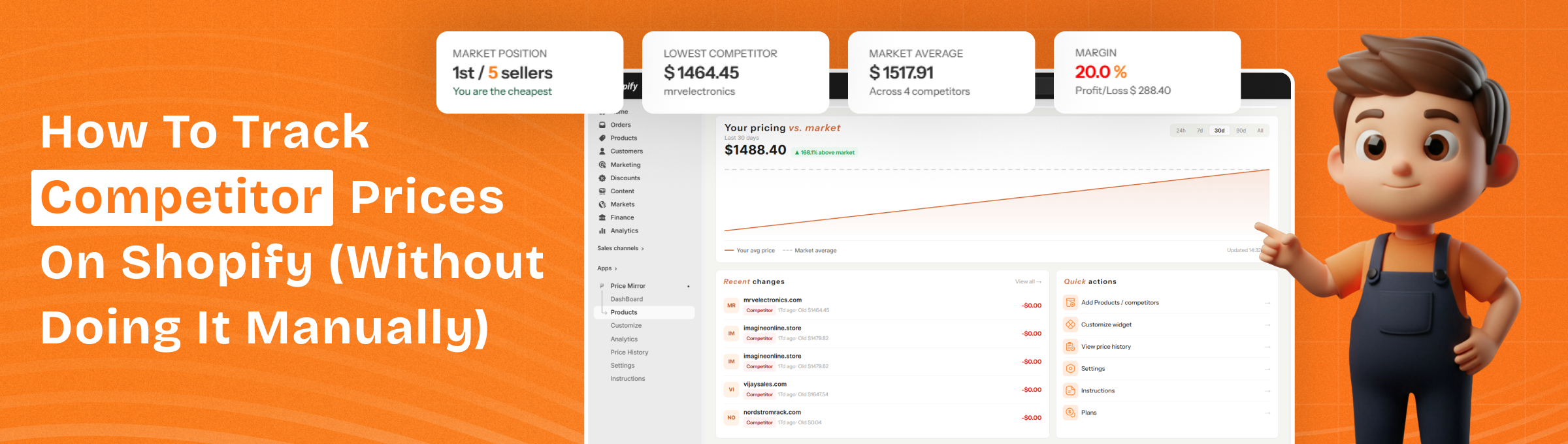This screenshot has width=1568, height=444.
Task: Click View all in Recent changes
Action: tap(1028, 281)
